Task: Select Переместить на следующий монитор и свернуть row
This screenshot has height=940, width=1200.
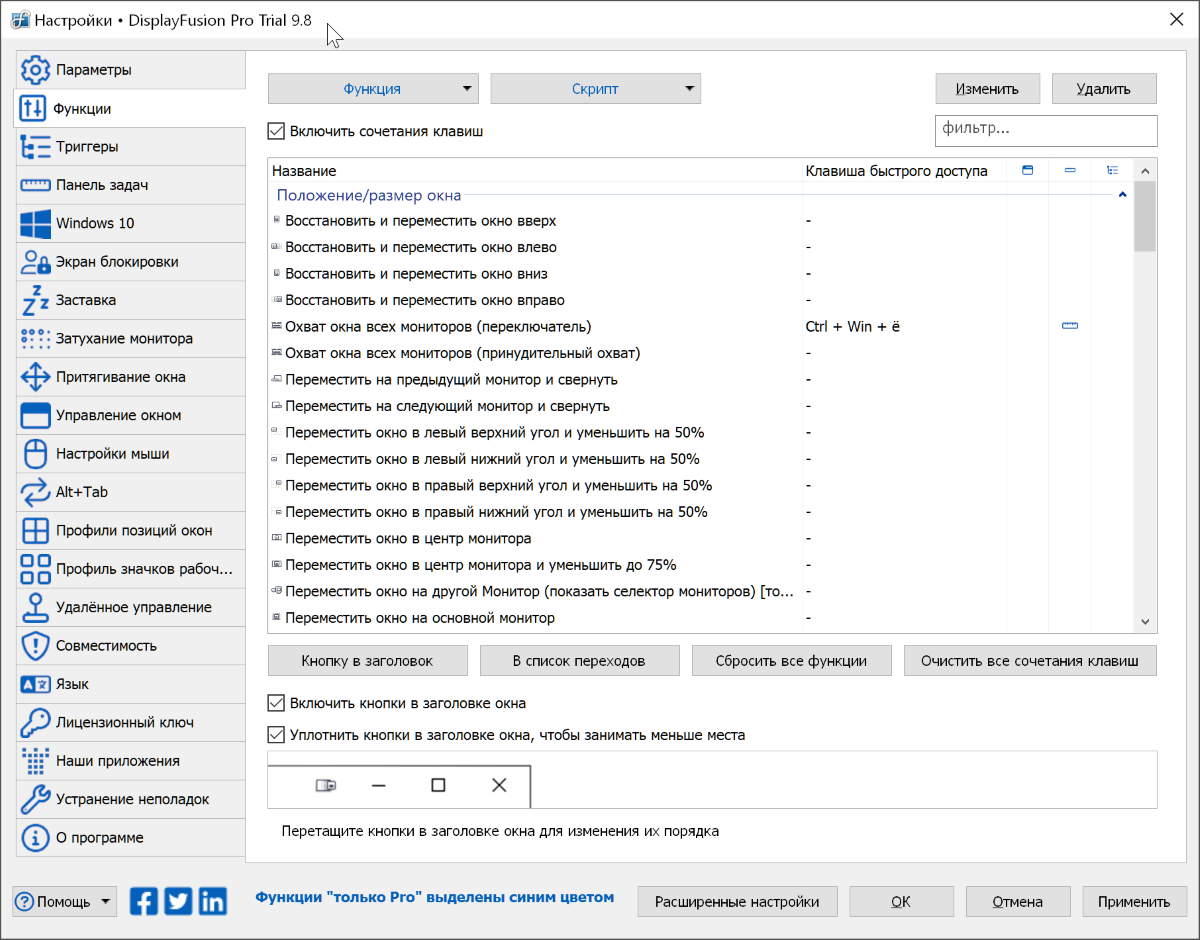Action: coord(700,406)
